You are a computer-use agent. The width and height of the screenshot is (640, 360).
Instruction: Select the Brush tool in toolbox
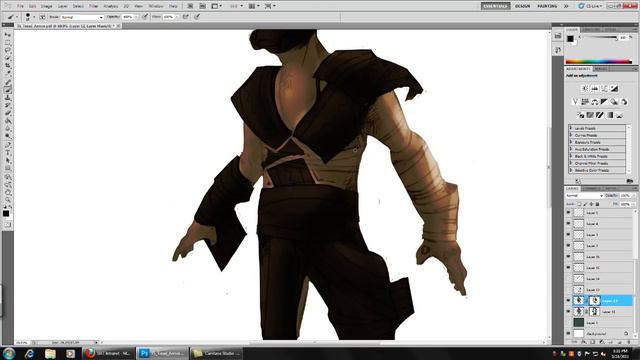[8, 89]
